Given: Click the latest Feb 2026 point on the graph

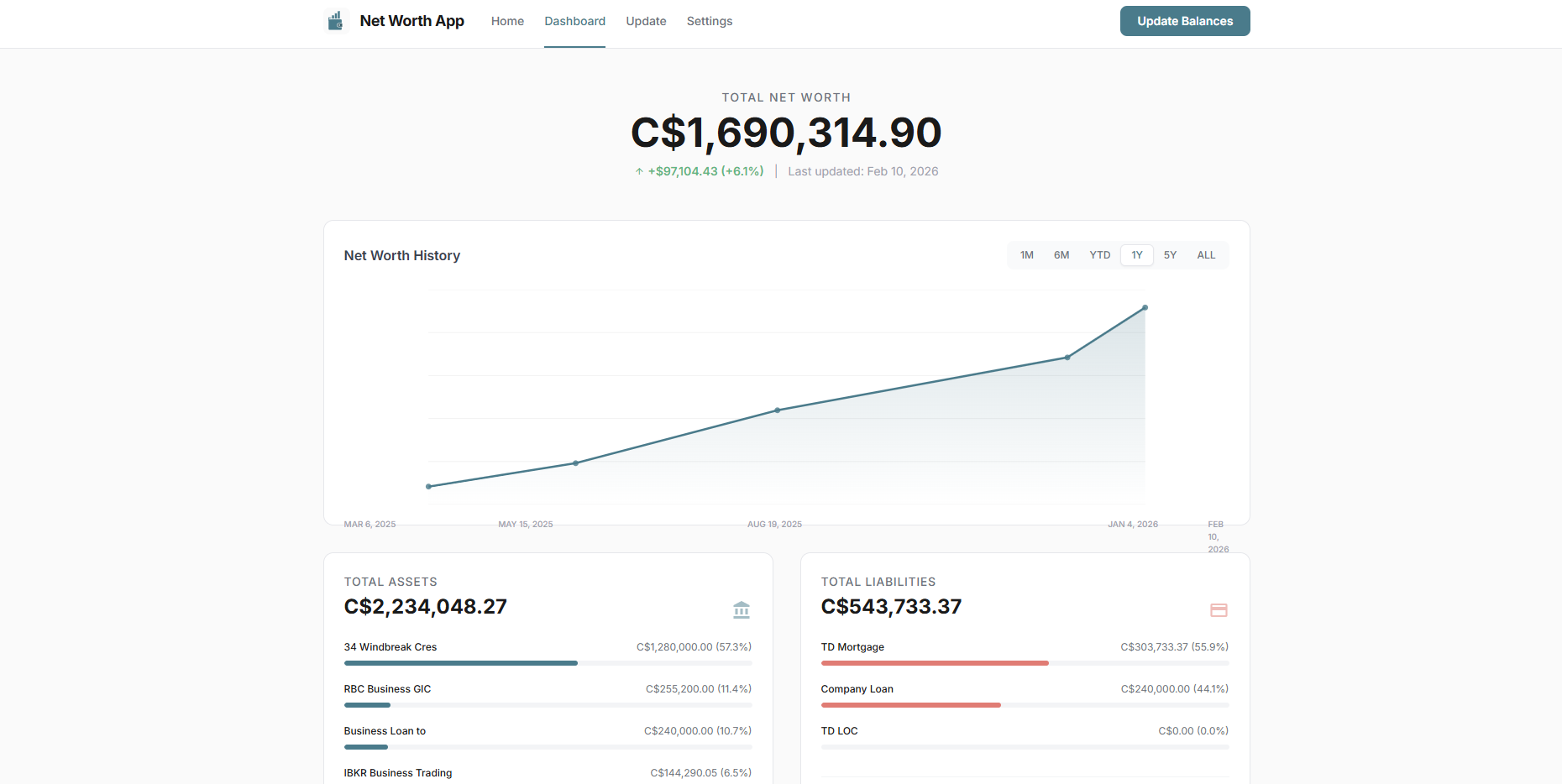Looking at the screenshot, I should (1145, 307).
